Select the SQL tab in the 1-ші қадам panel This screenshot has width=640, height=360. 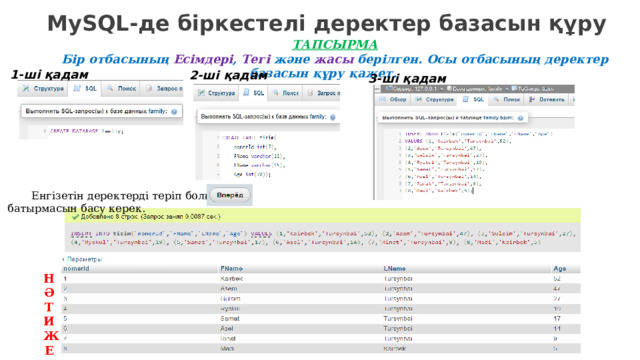[85, 89]
